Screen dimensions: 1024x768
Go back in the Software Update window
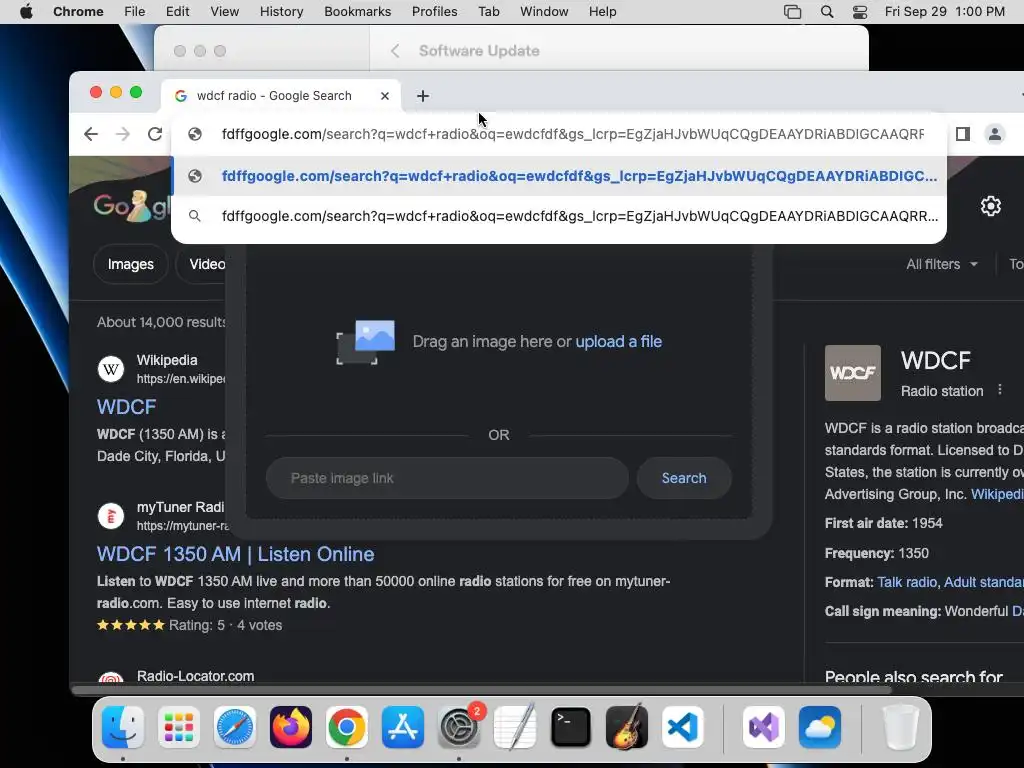coord(395,51)
